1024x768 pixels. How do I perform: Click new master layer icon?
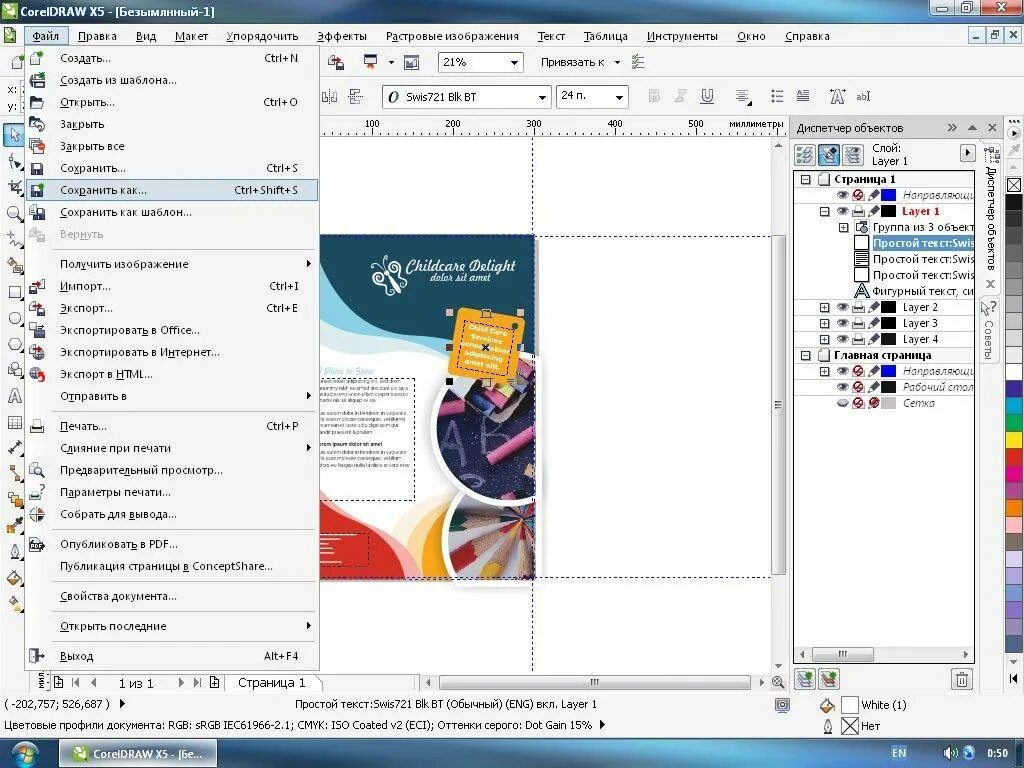[828, 679]
